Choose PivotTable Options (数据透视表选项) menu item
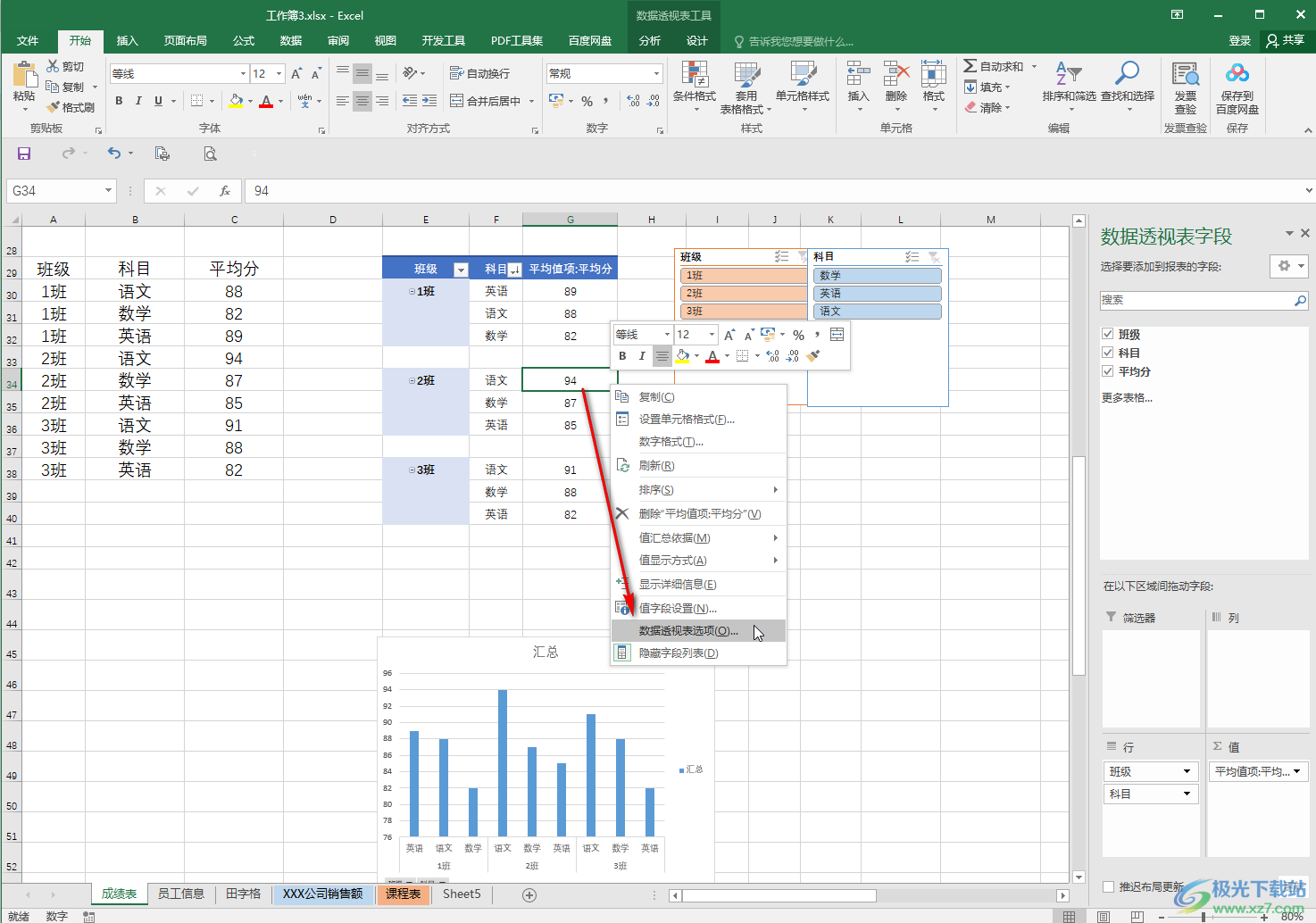The height and width of the screenshot is (923, 1316). [698, 630]
